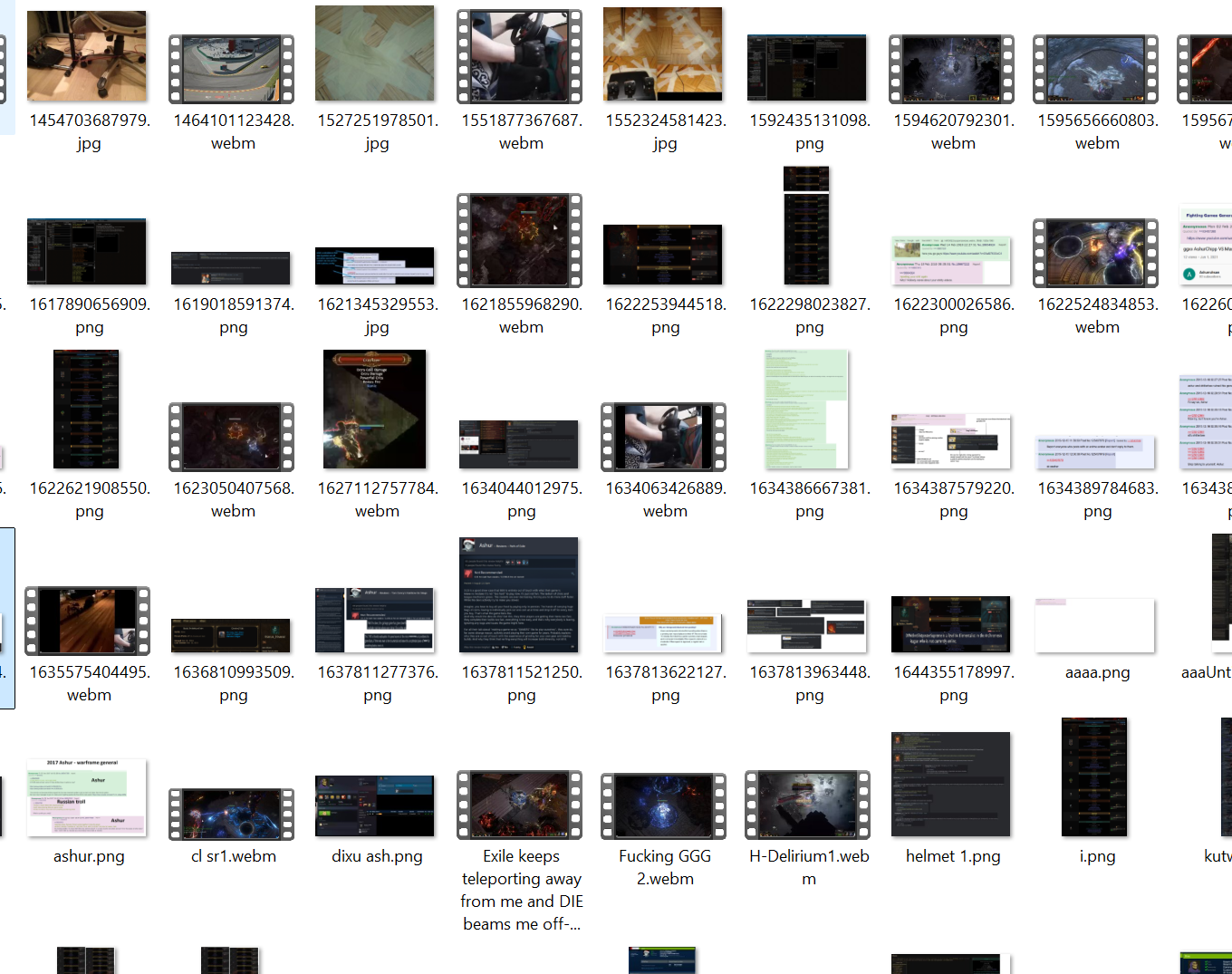Click the filename 1595656660803.webm

[x=1097, y=131]
